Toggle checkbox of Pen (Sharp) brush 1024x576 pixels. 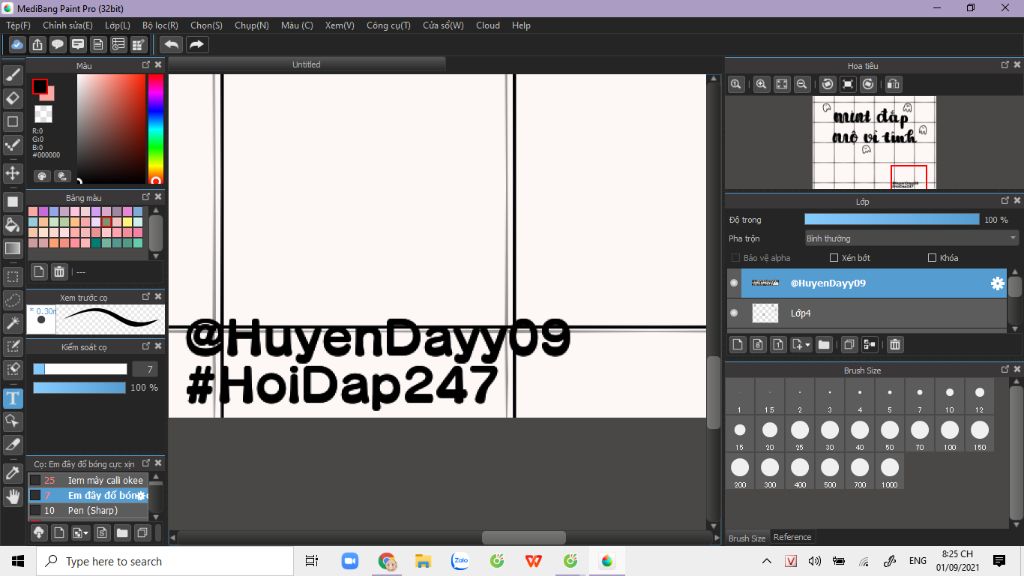click(x=35, y=511)
